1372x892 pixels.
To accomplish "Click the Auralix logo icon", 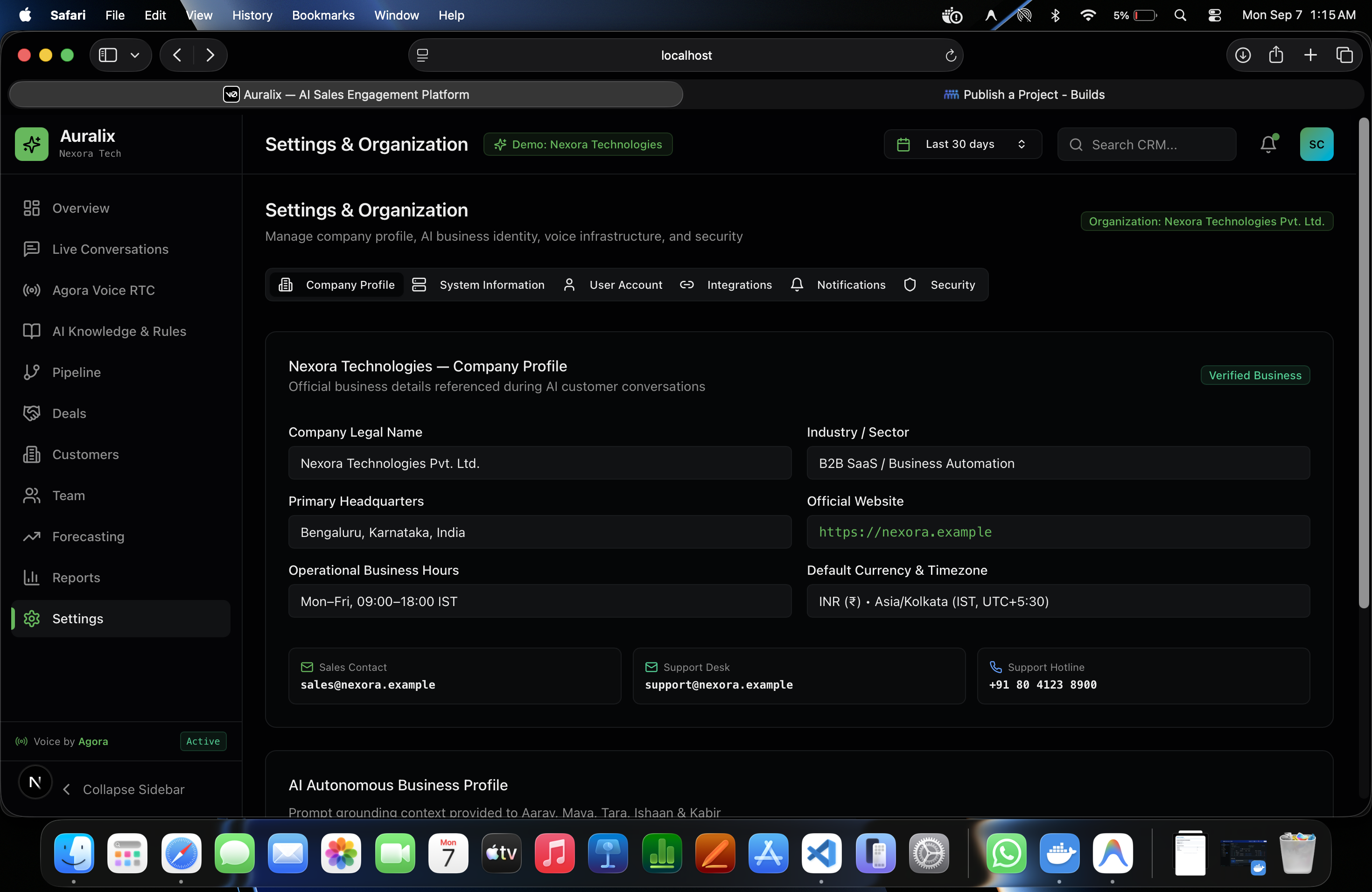I will 32,144.
